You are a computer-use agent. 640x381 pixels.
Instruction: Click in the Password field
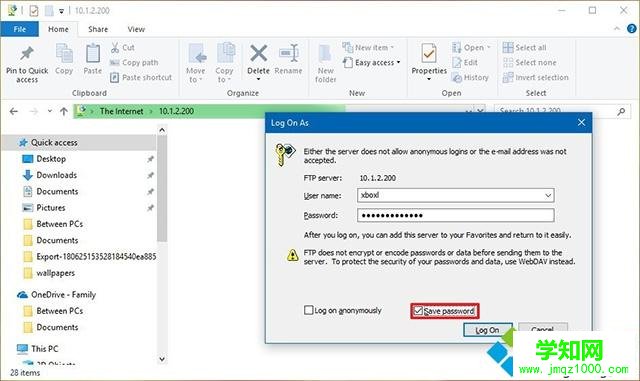pyautogui.click(x=456, y=215)
